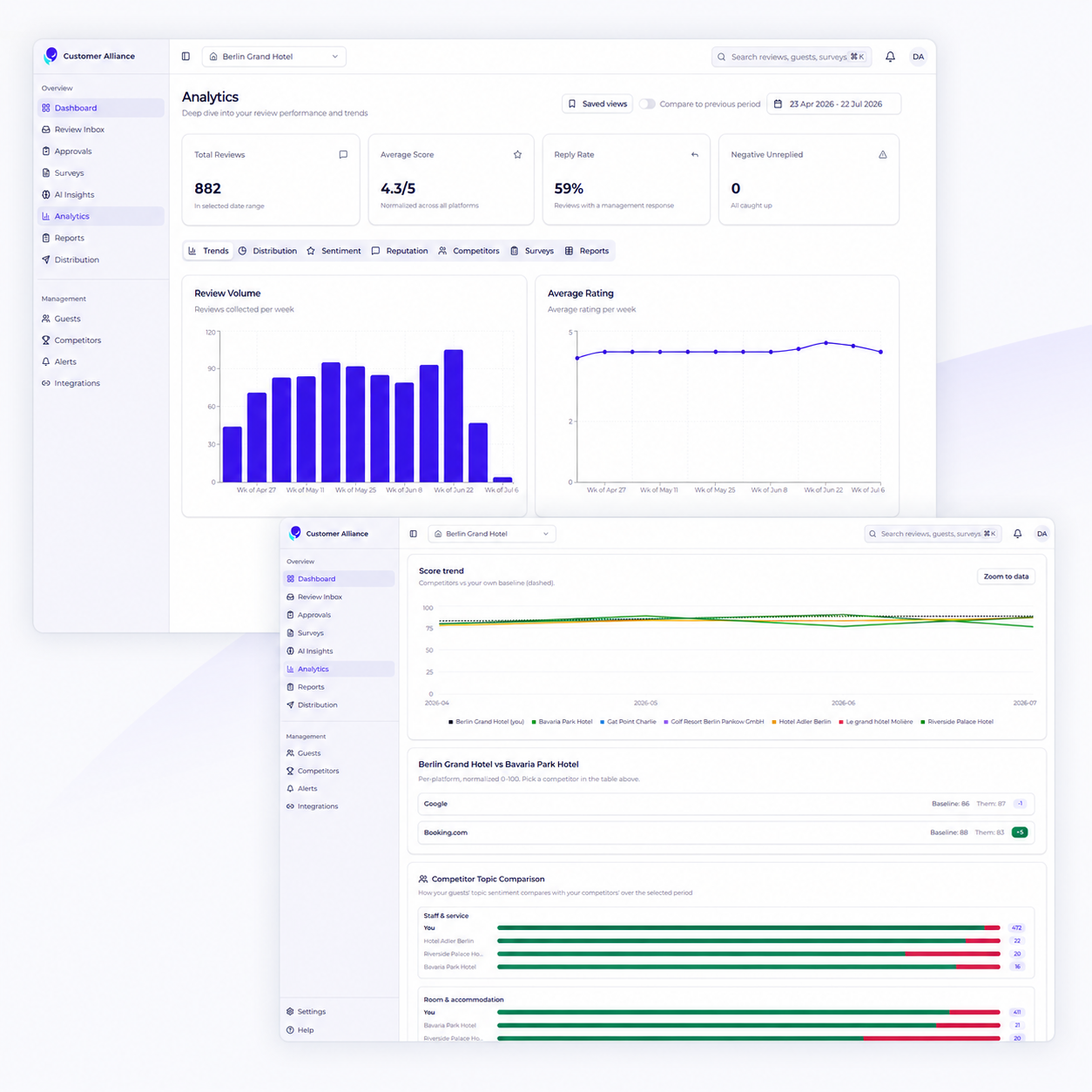This screenshot has height=1092, width=1092.
Task: Open Dashboard in back window sidebar
Action: pyautogui.click(x=101, y=108)
